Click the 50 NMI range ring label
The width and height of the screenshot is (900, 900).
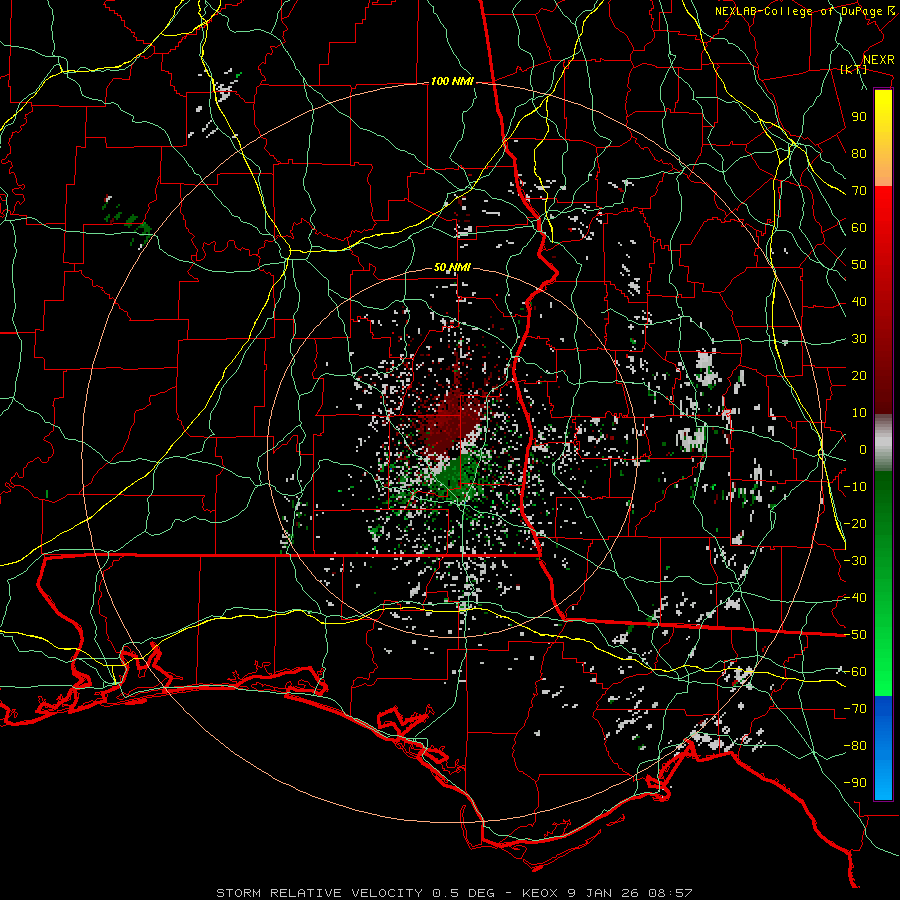tap(452, 267)
